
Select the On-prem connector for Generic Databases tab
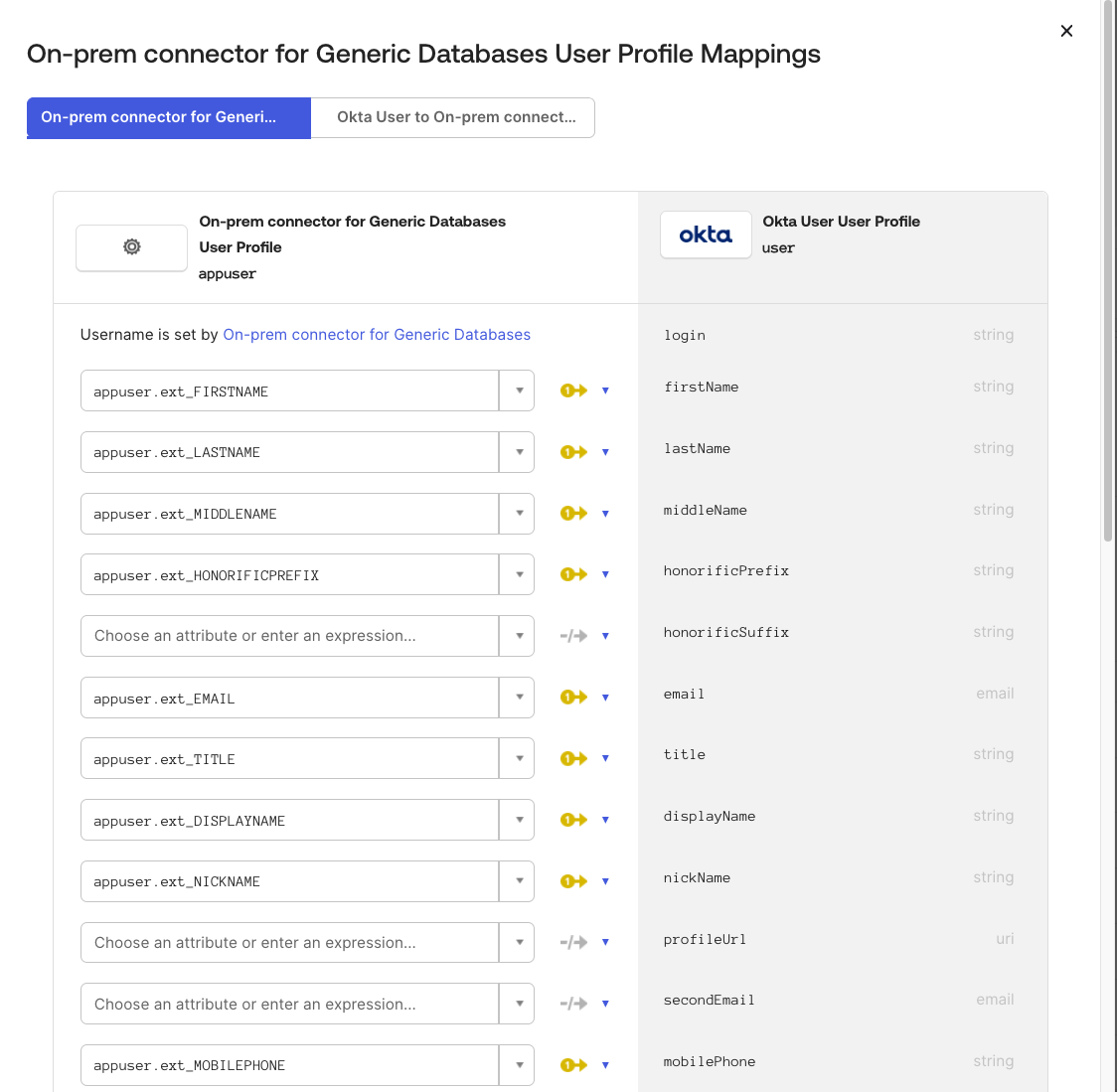pyautogui.click(x=168, y=117)
